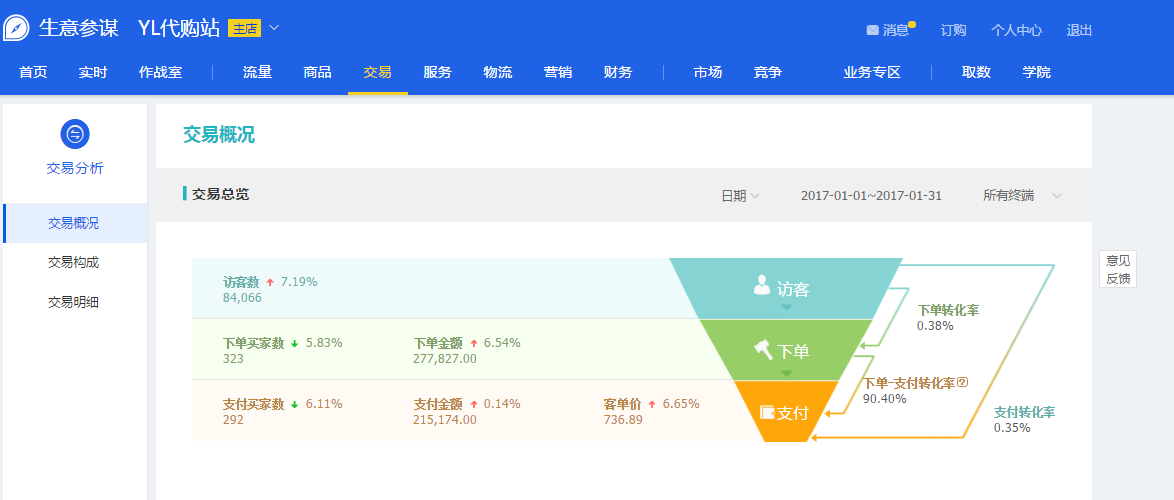Click the 交易概况 page title
Viewport: 1174px width, 500px height.
(219, 135)
